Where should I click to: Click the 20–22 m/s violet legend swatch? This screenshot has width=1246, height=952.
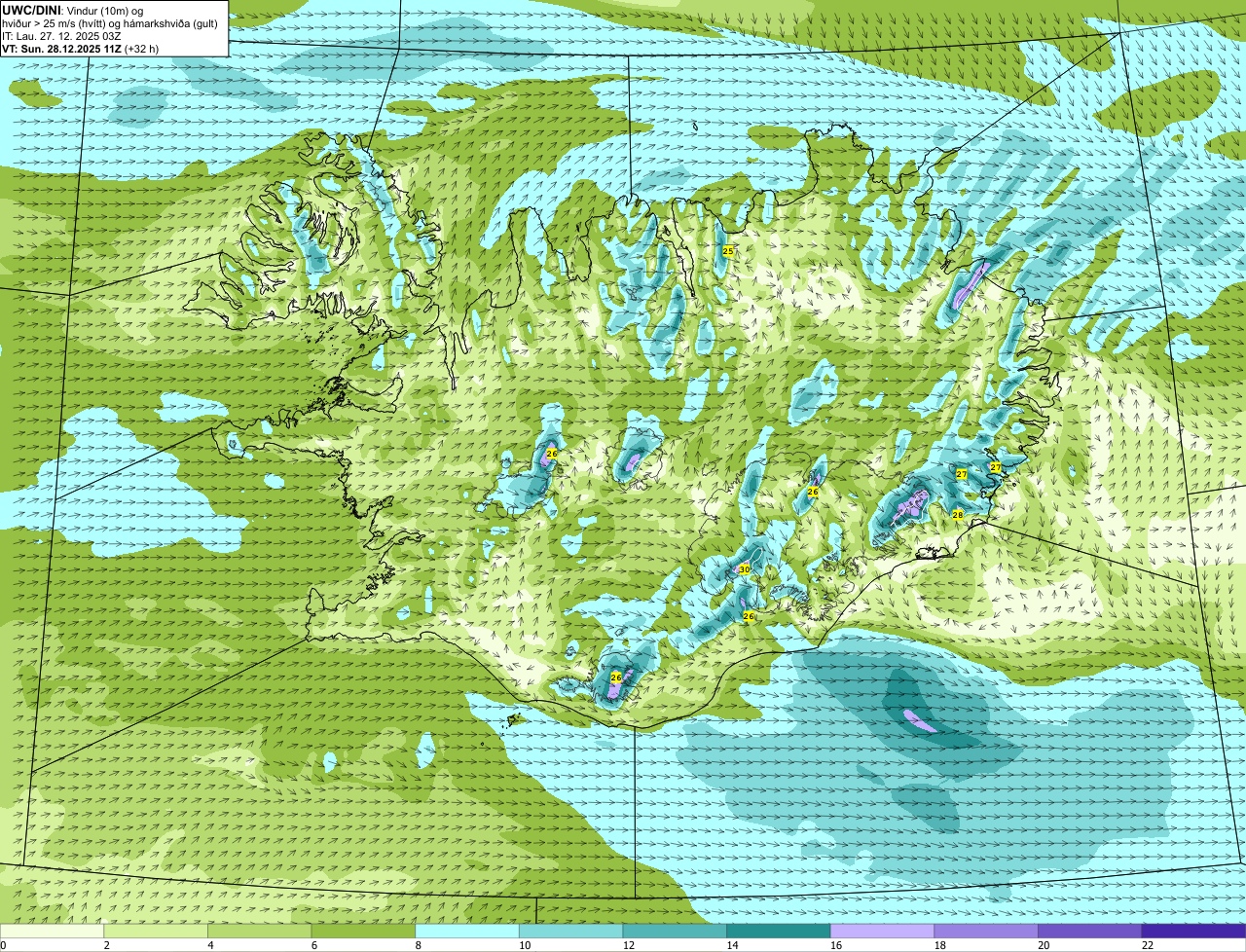tap(1090, 931)
